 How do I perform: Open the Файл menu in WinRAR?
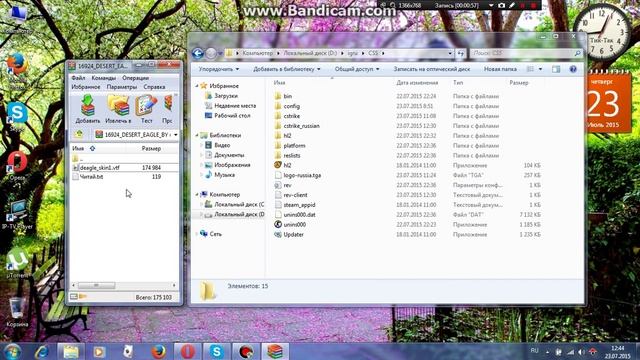[x=78, y=78]
